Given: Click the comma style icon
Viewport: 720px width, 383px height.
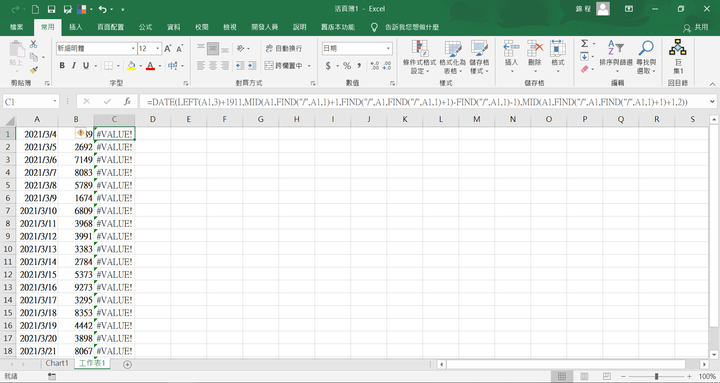Looking at the screenshot, I should [x=359, y=66].
